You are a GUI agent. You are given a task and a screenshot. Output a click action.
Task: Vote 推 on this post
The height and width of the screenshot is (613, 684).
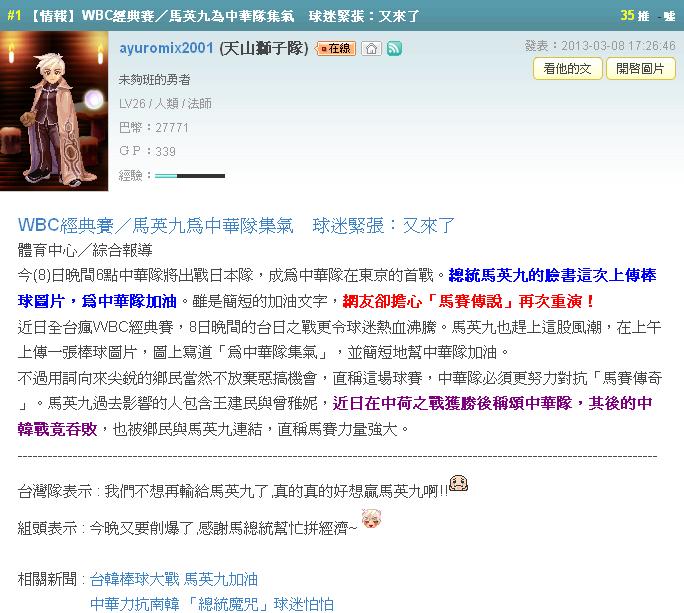(643, 16)
